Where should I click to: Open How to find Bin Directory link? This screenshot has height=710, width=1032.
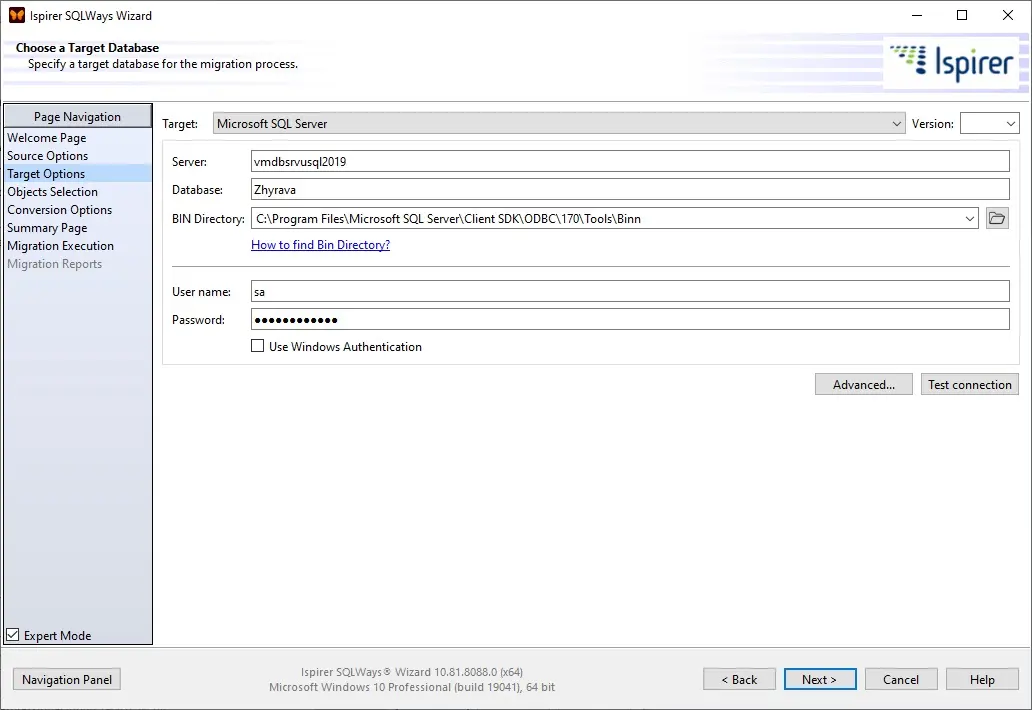[x=321, y=245]
